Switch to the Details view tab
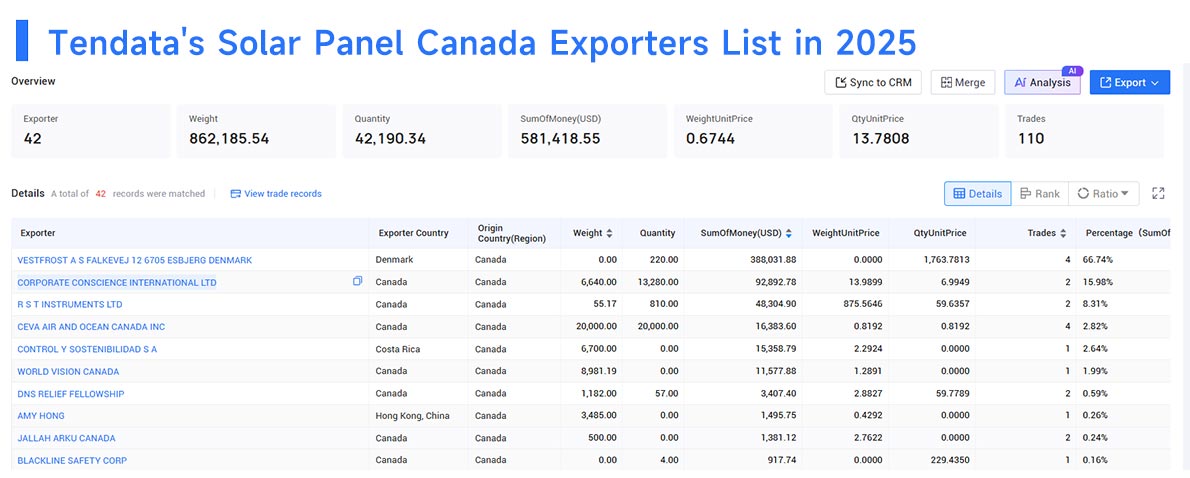This screenshot has height=478, width=1190. [x=978, y=193]
